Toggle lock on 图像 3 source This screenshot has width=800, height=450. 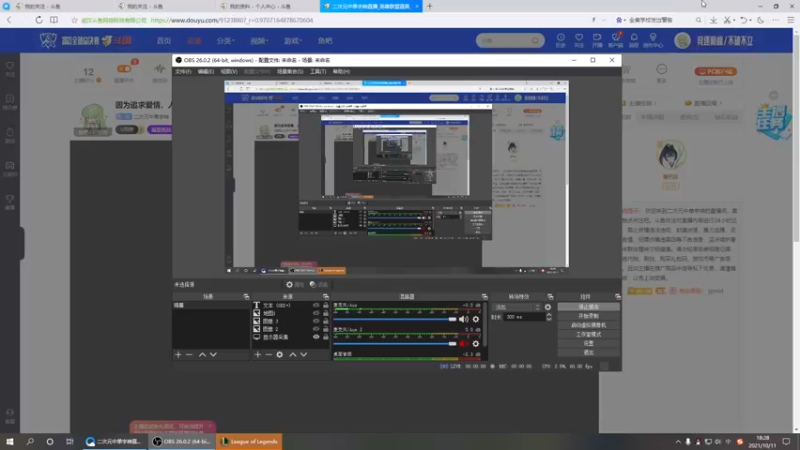pos(326,321)
